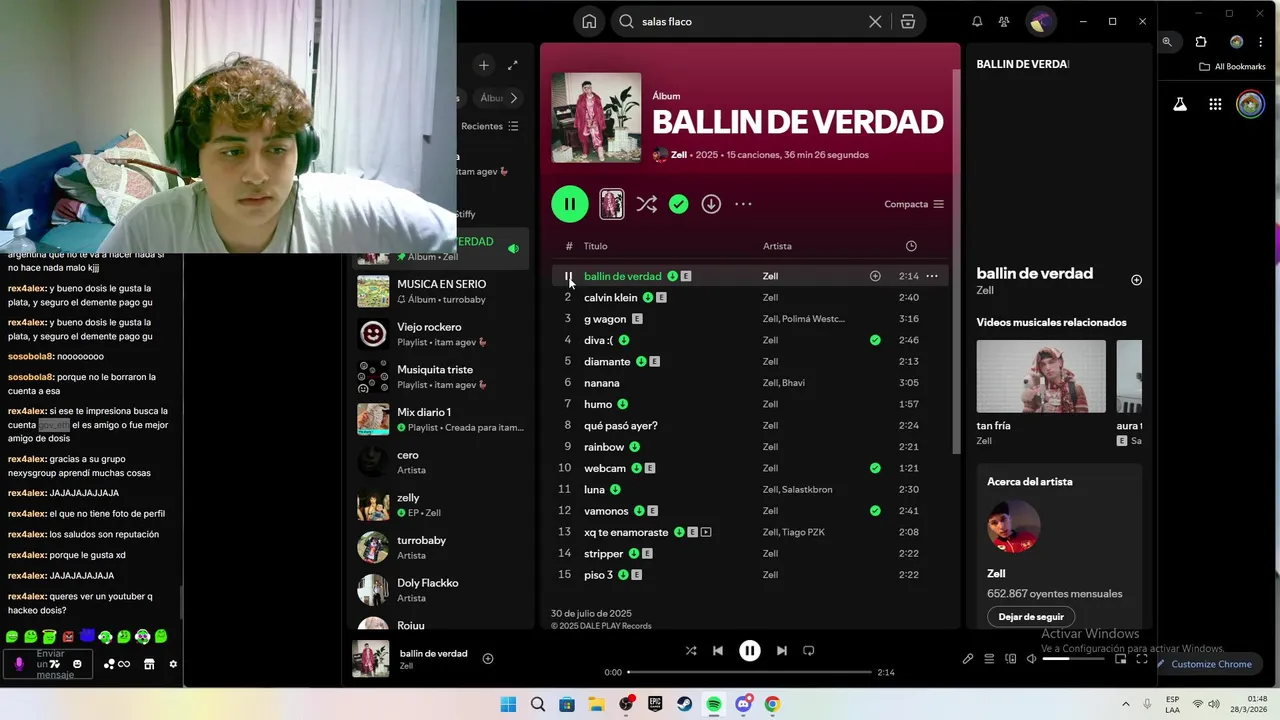Sort tracks by the Artista column header
The width and height of the screenshot is (1280, 720).
click(x=777, y=246)
